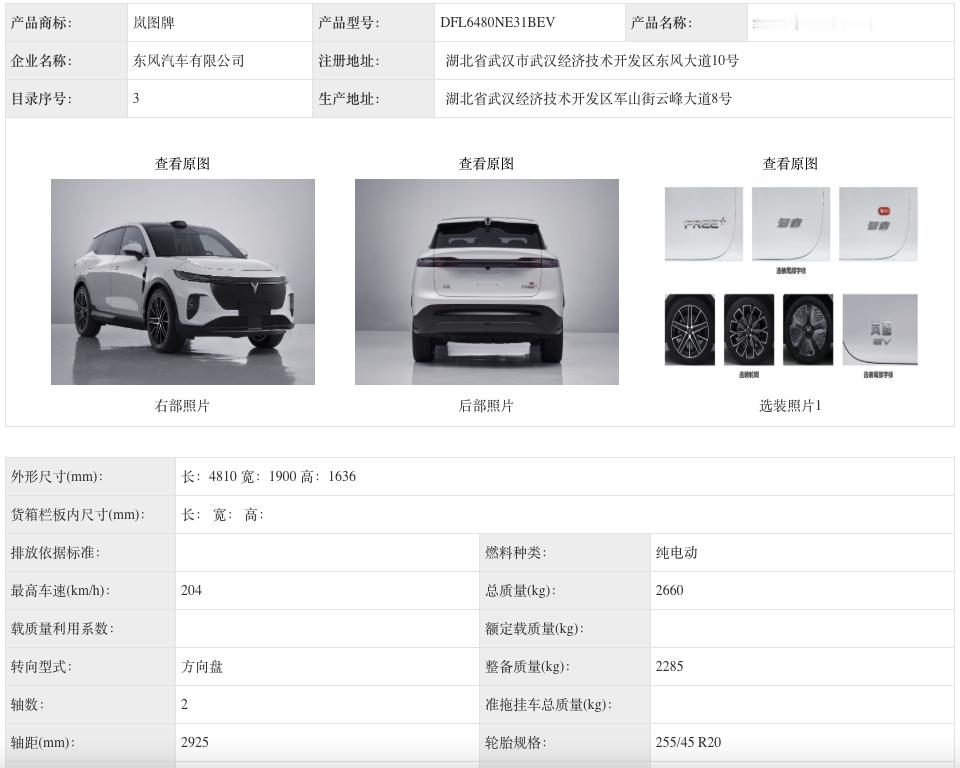Click the 载质量利用系数 label
This screenshot has height=768, width=960.
[62, 628]
